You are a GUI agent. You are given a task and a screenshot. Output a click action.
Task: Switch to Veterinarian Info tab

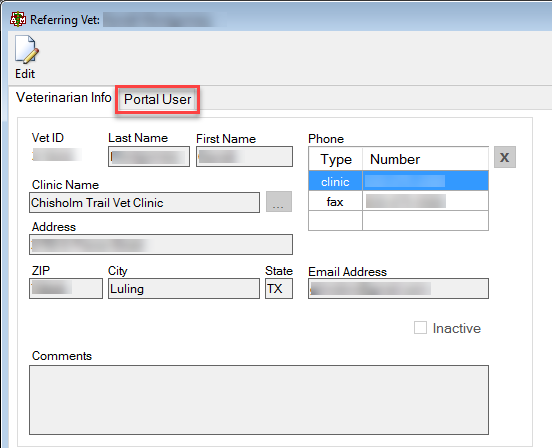click(x=64, y=97)
